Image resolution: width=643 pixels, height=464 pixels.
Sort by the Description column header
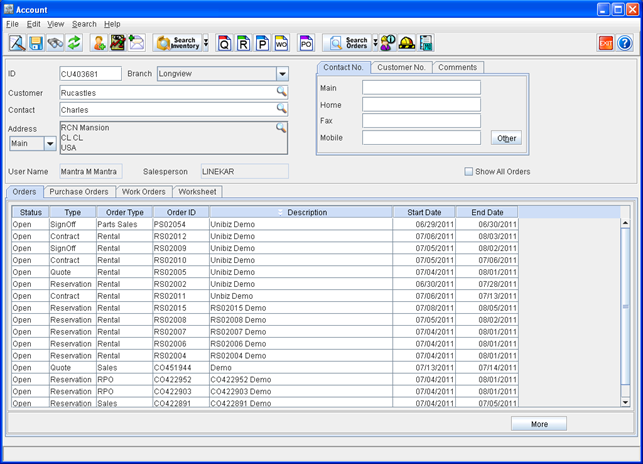click(301, 212)
